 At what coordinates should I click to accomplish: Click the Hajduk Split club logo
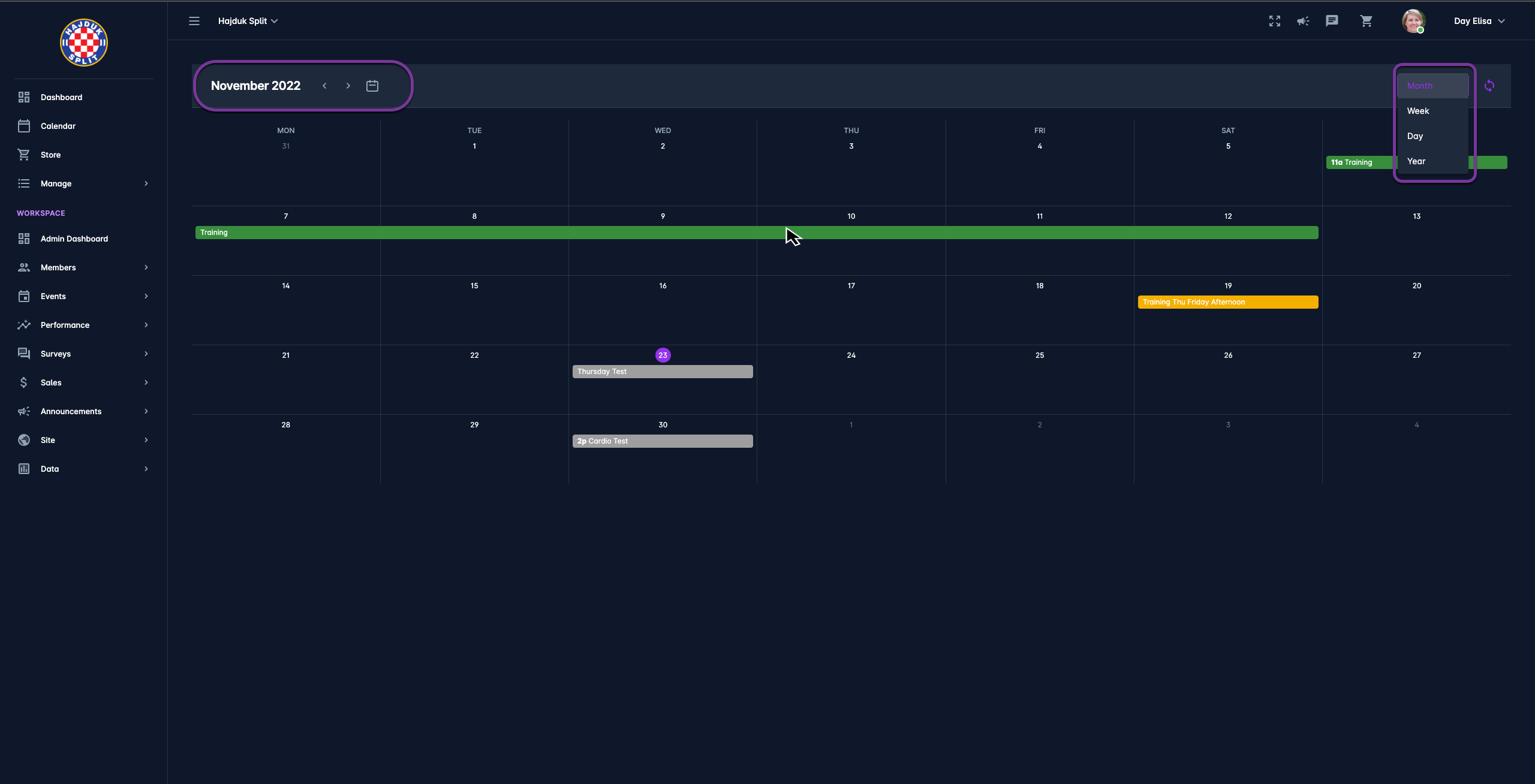click(84, 43)
